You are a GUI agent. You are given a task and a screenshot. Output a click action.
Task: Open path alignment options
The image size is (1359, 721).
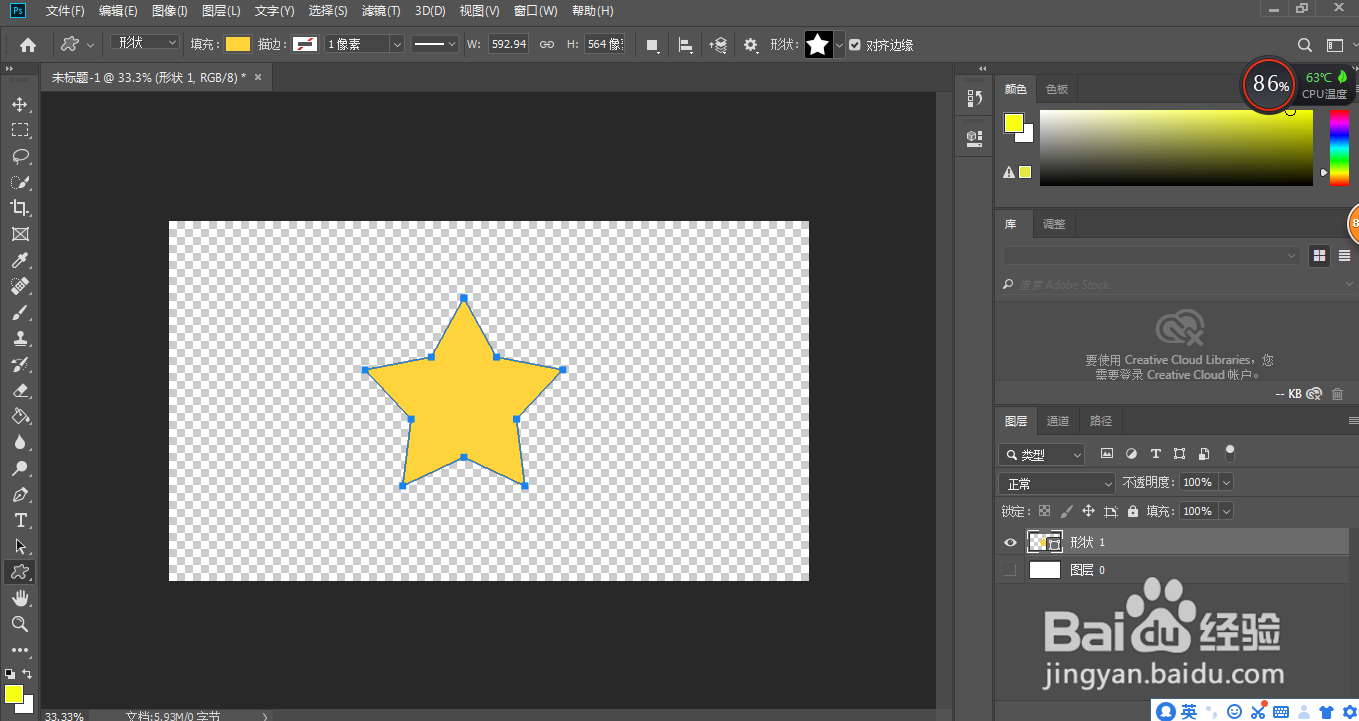(x=685, y=45)
